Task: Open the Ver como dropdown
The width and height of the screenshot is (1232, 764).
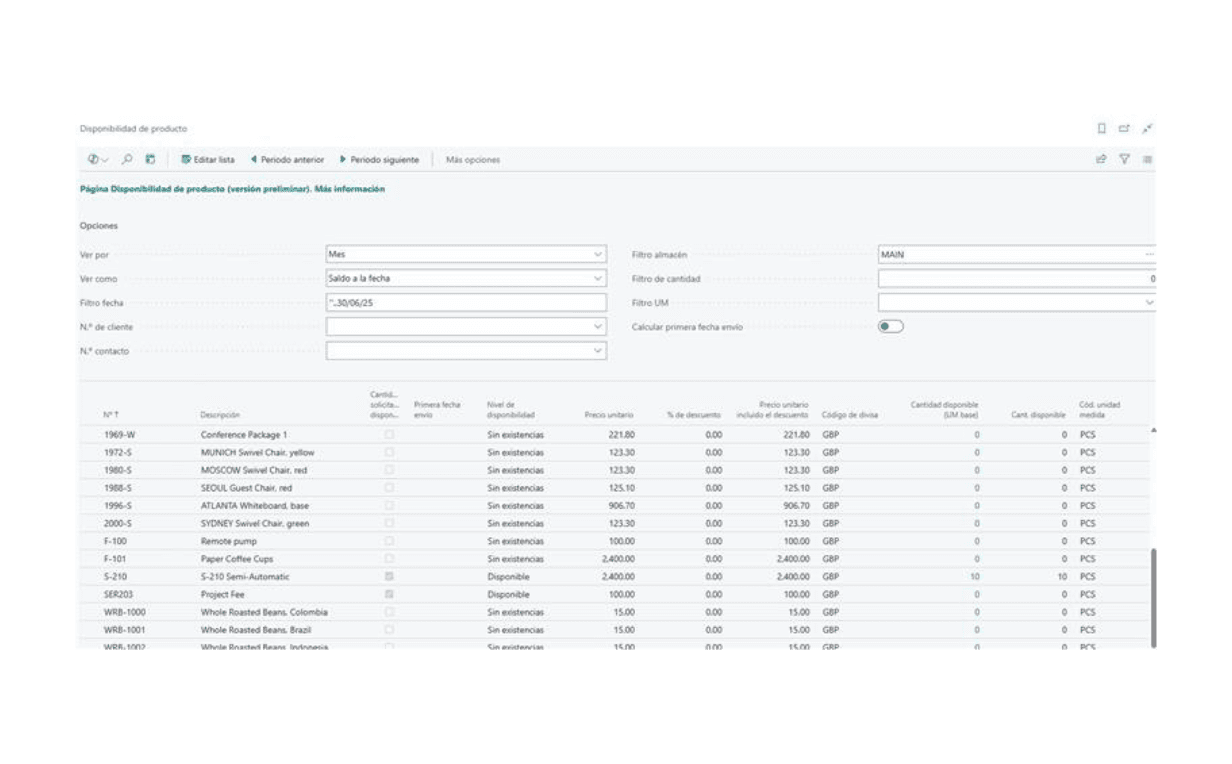Action: click(x=598, y=279)
